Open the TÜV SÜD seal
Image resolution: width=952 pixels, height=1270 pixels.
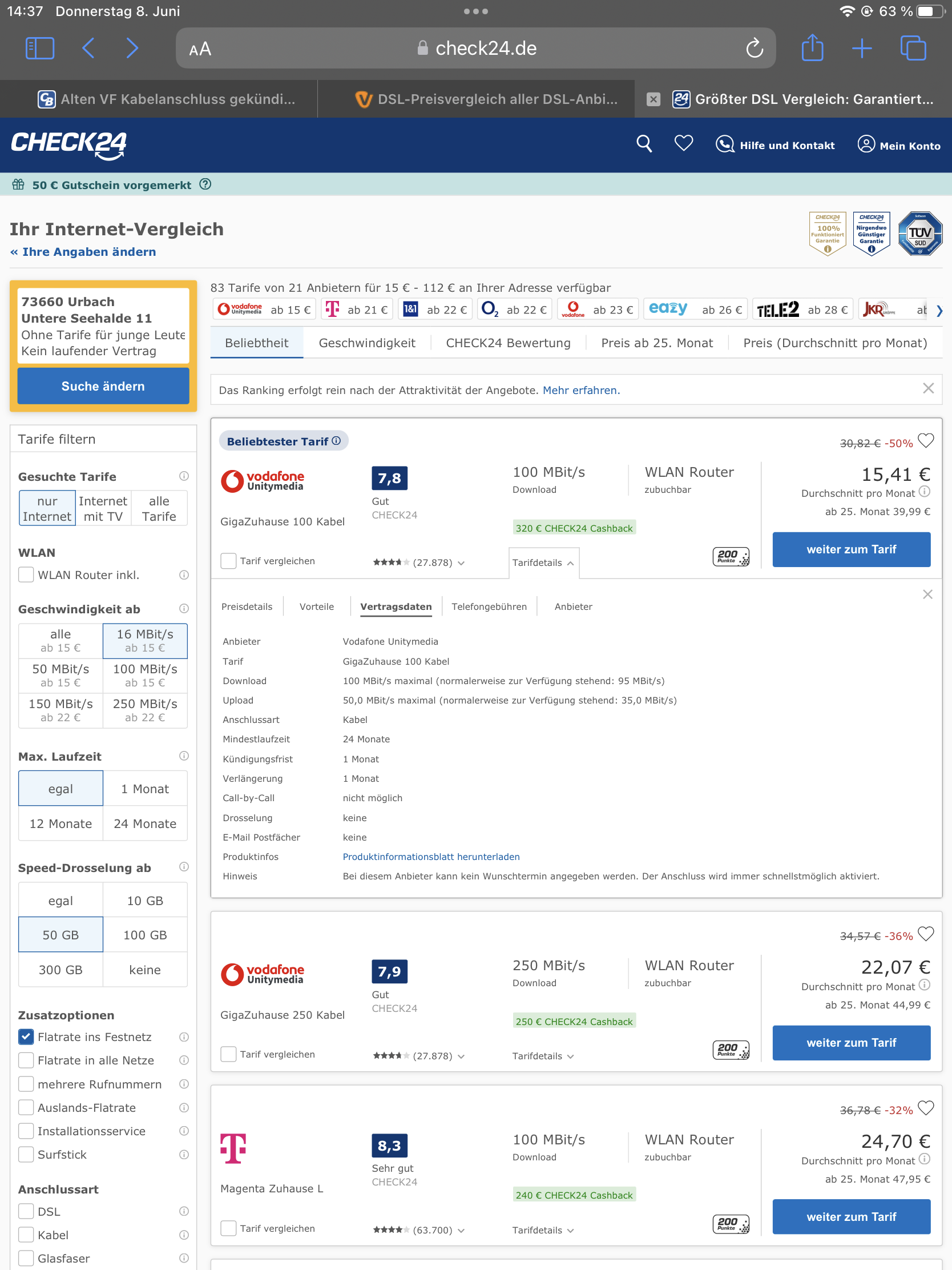tap(920, 233)
